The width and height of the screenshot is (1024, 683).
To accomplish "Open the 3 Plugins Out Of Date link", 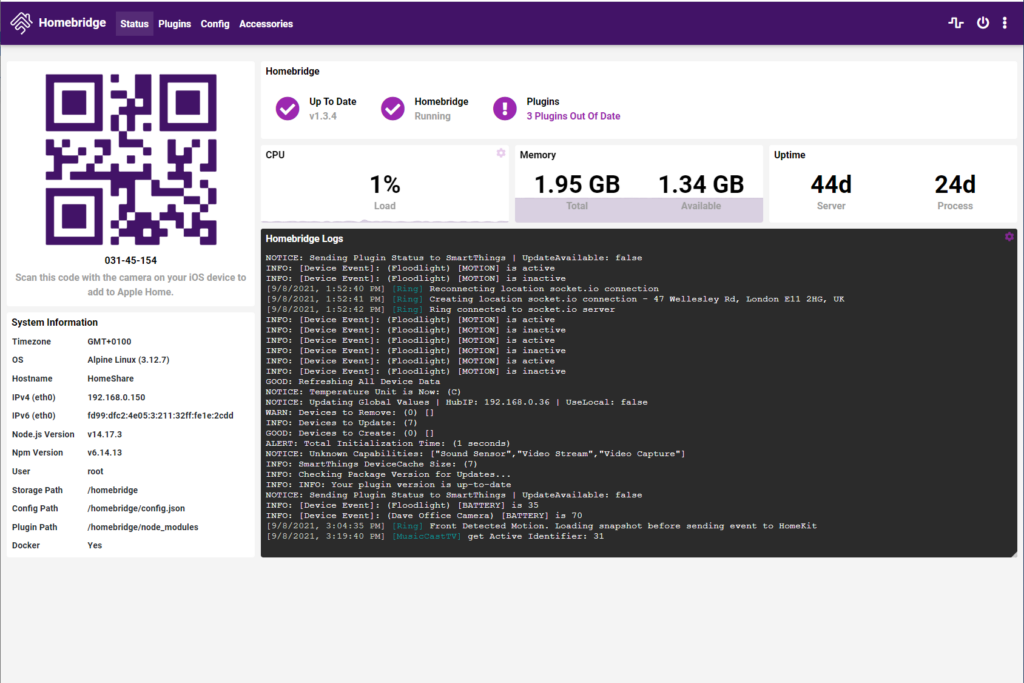I will coord(573,116).
